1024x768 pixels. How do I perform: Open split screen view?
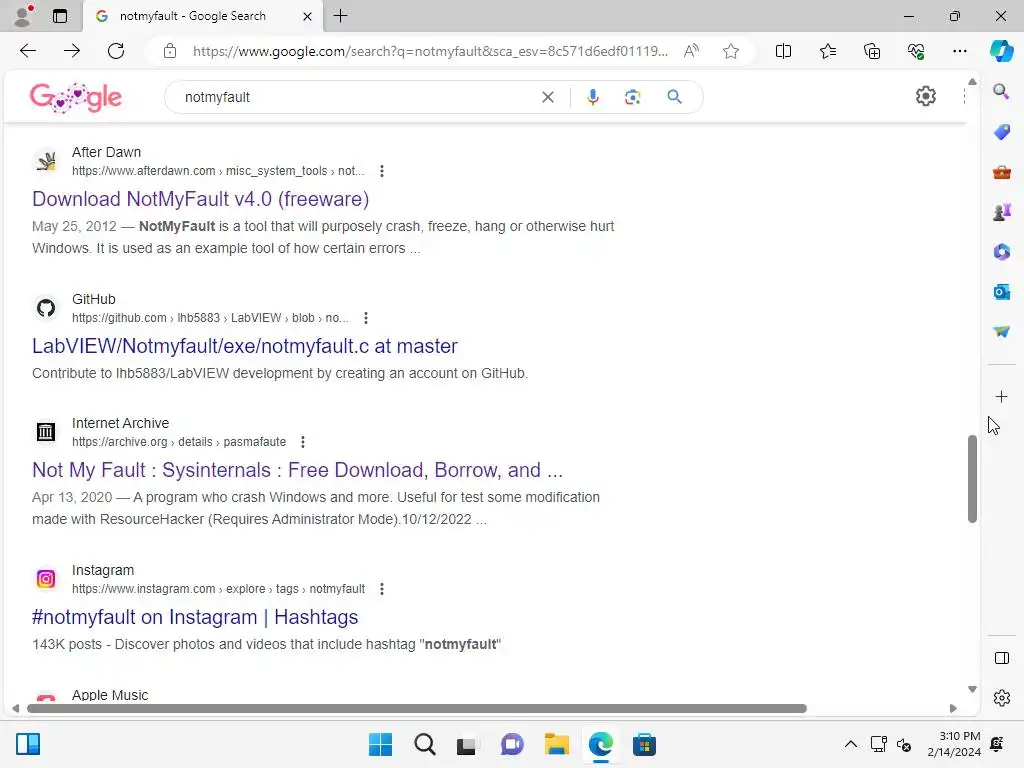point(783,51)
